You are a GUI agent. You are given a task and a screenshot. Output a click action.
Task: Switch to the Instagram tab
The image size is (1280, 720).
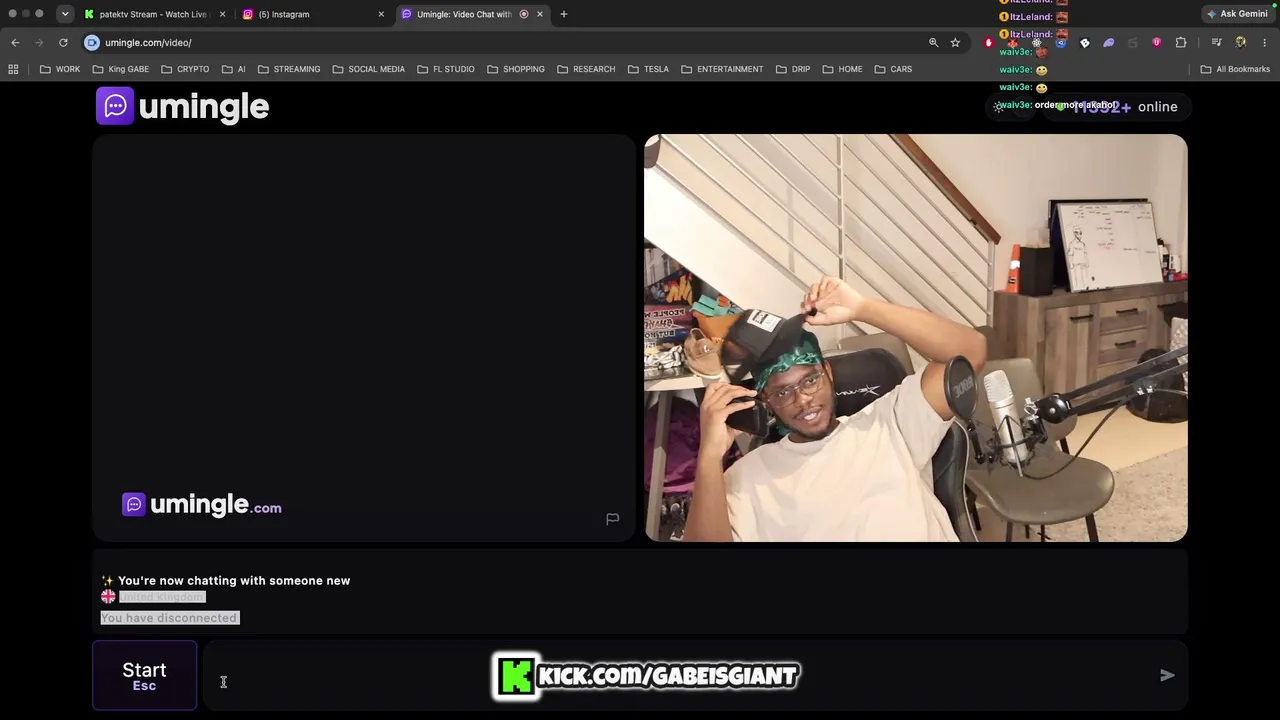(x=313, y=14)
